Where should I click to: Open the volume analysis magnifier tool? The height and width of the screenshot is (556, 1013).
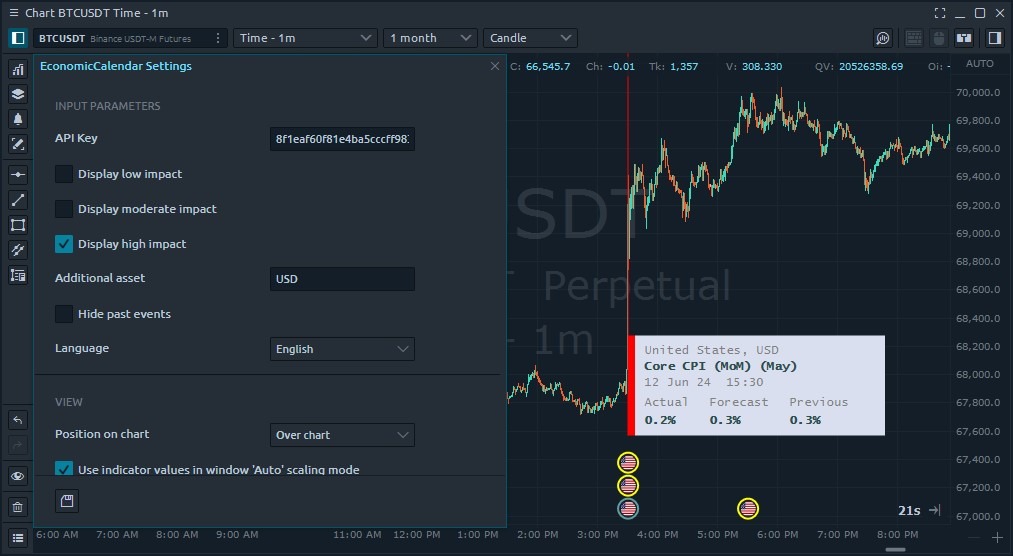pyautogui.click(x=882, y=38)
